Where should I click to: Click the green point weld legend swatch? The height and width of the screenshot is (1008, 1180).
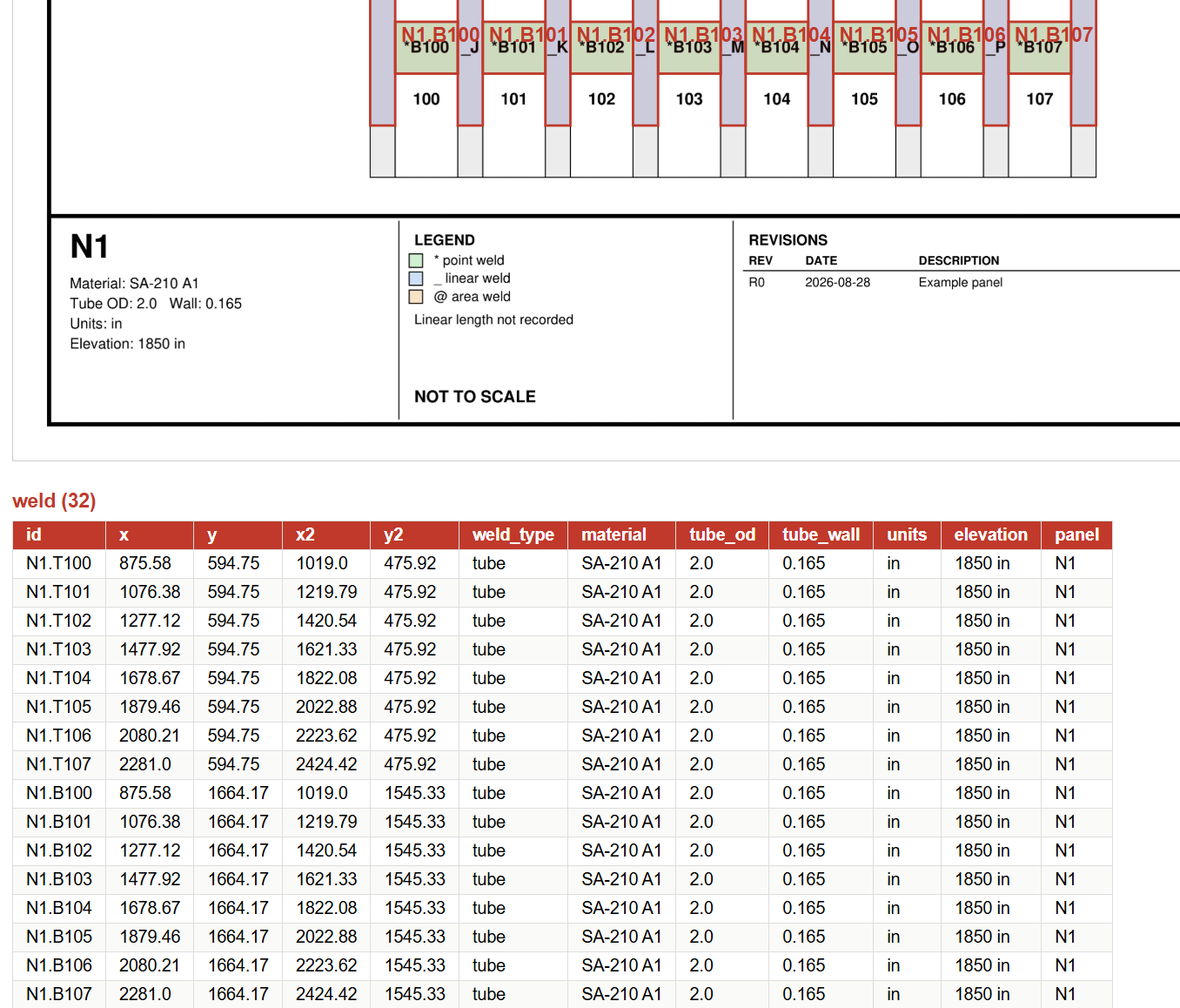point(416,260)
